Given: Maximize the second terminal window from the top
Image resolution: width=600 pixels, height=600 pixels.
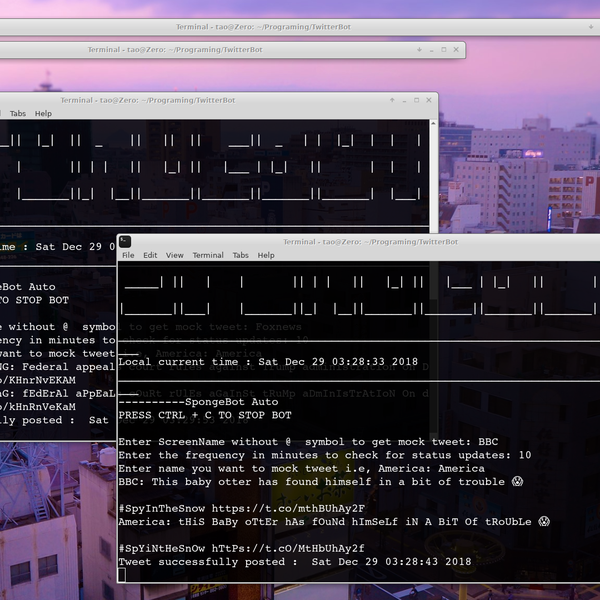Looking at the screenshot, I should [x=445, y=49].
